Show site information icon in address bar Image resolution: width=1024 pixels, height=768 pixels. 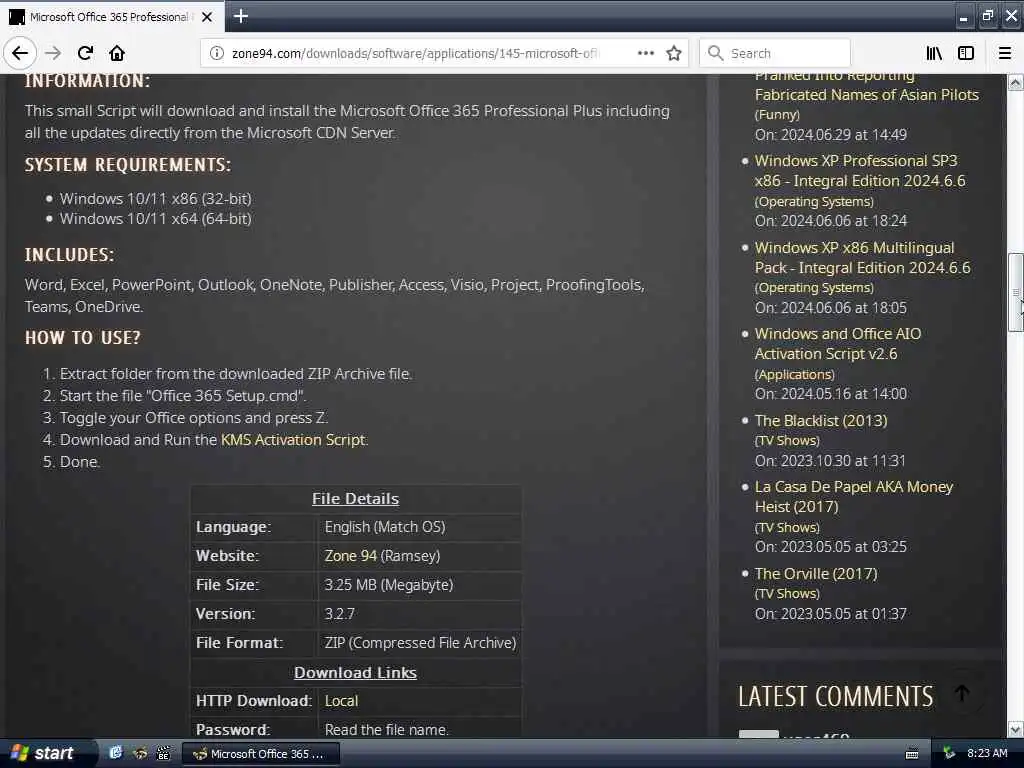coord(216,53)
